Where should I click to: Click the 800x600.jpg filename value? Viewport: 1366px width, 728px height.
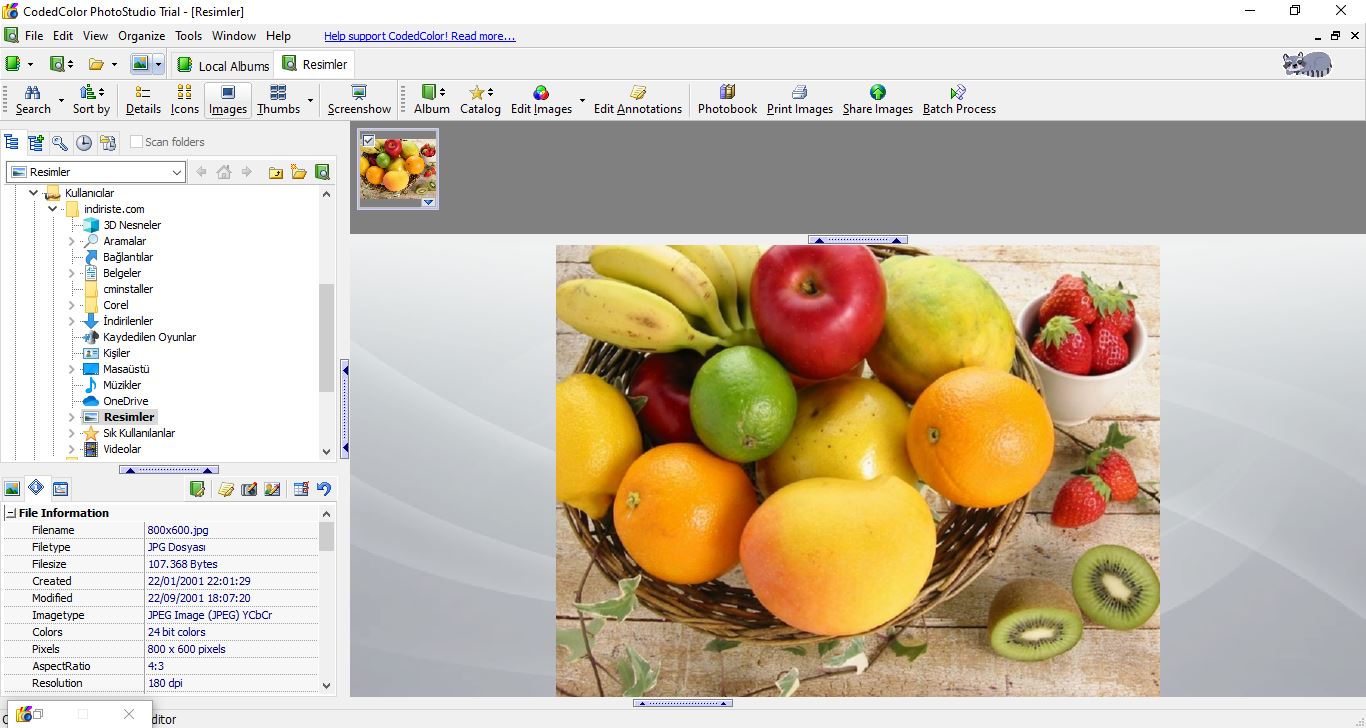[x=178, y=530]
